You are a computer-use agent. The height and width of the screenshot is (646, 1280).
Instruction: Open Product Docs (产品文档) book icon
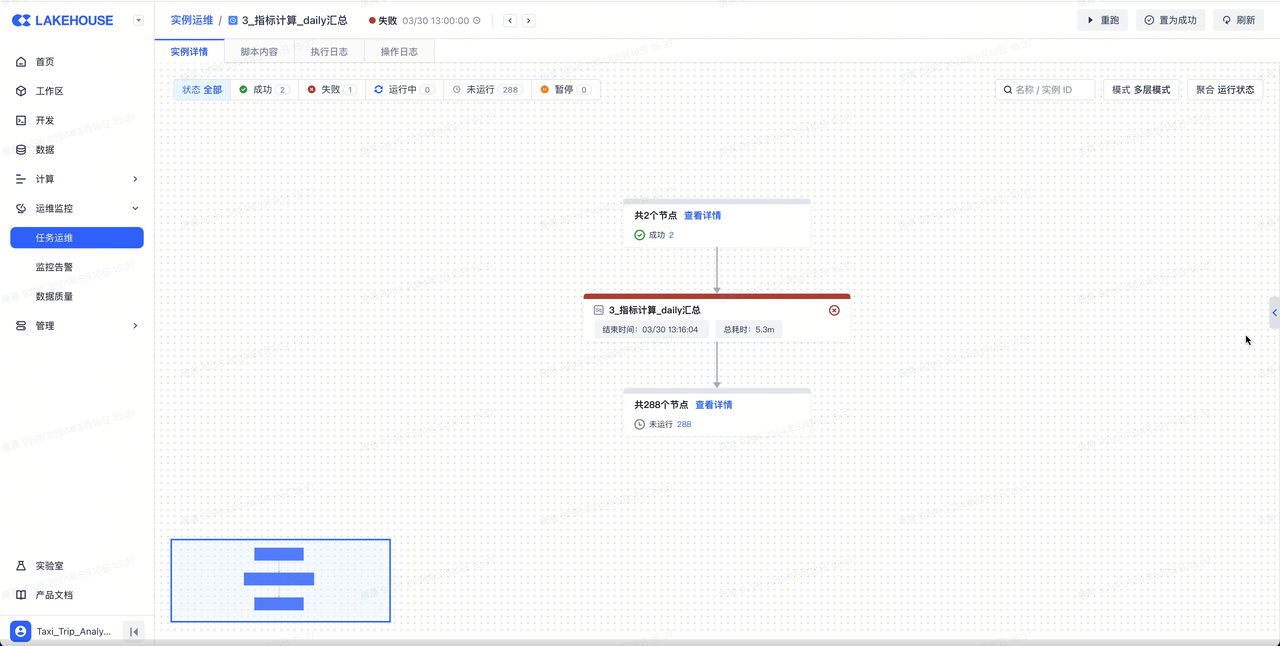click(21, 595)
